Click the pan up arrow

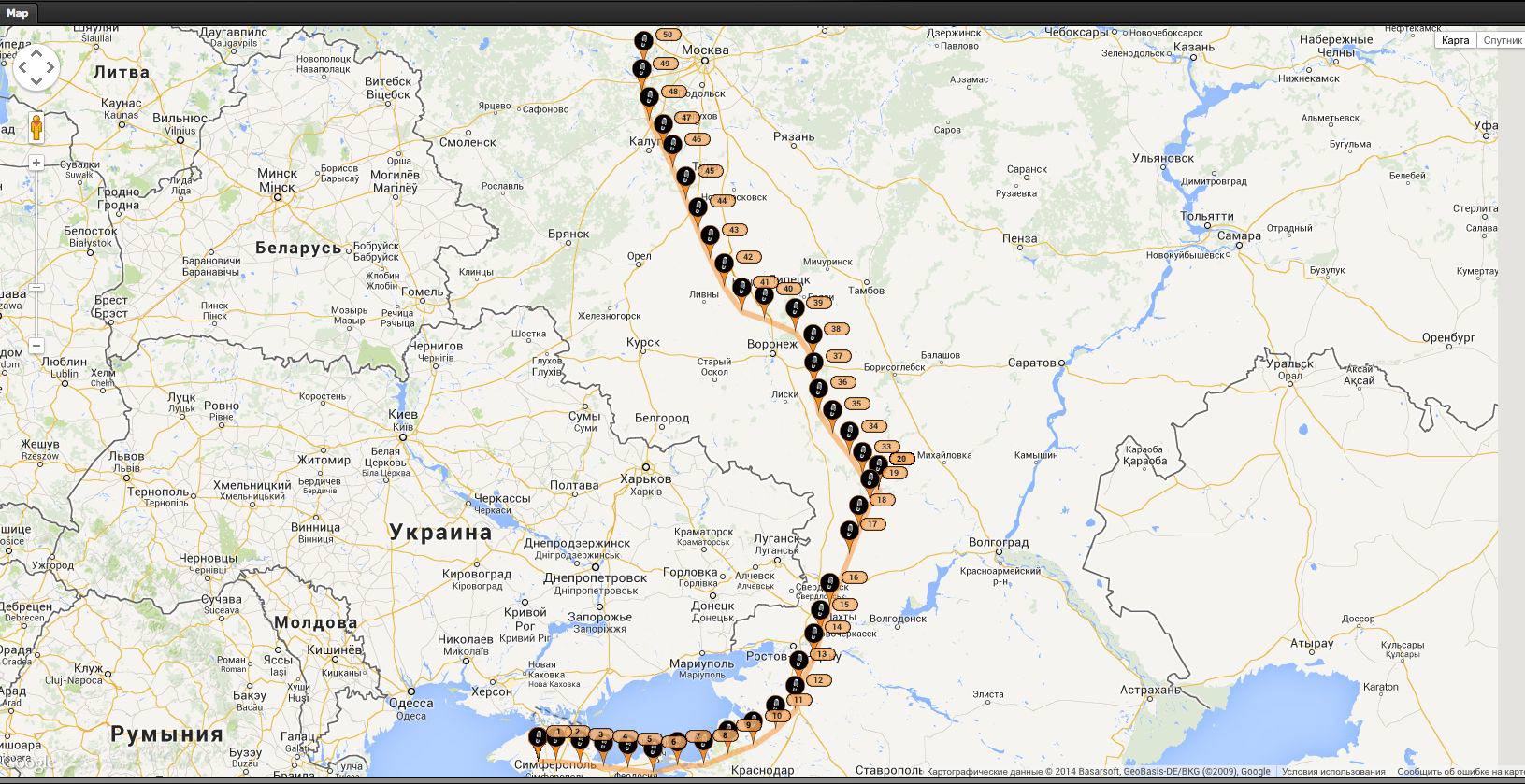tap(36, 53)
